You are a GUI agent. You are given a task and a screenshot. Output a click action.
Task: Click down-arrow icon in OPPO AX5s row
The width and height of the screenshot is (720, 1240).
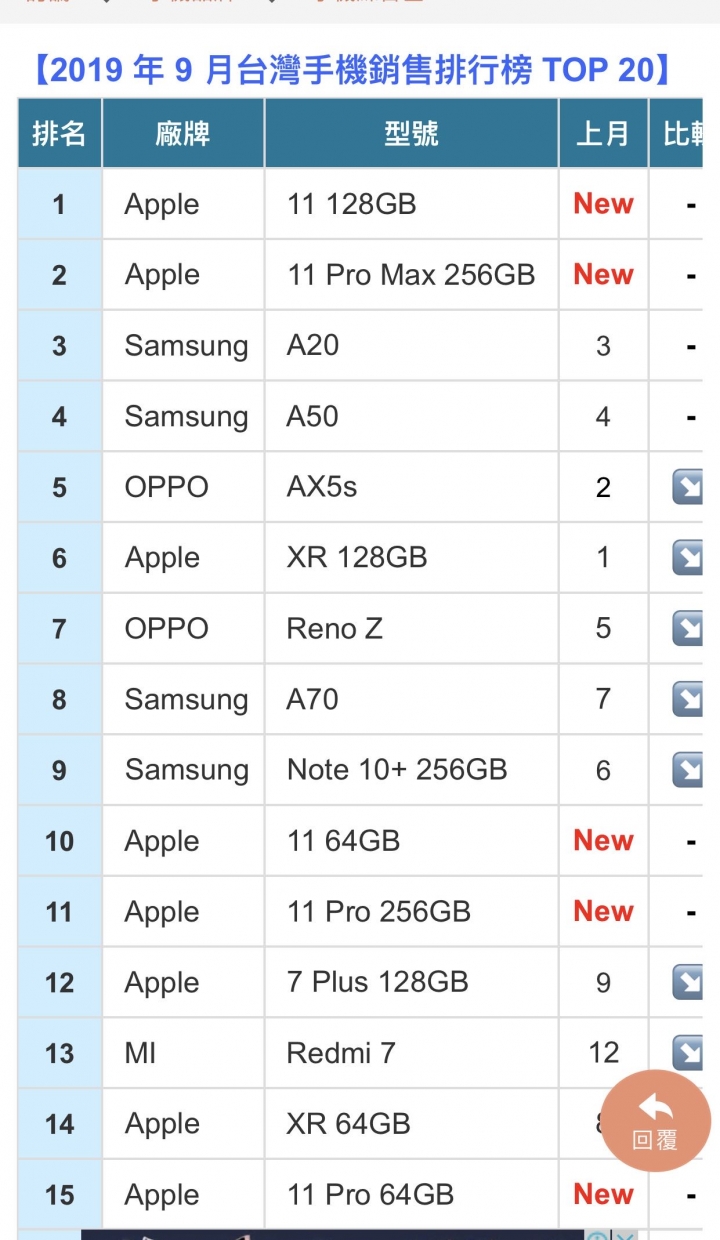point(688,487)
